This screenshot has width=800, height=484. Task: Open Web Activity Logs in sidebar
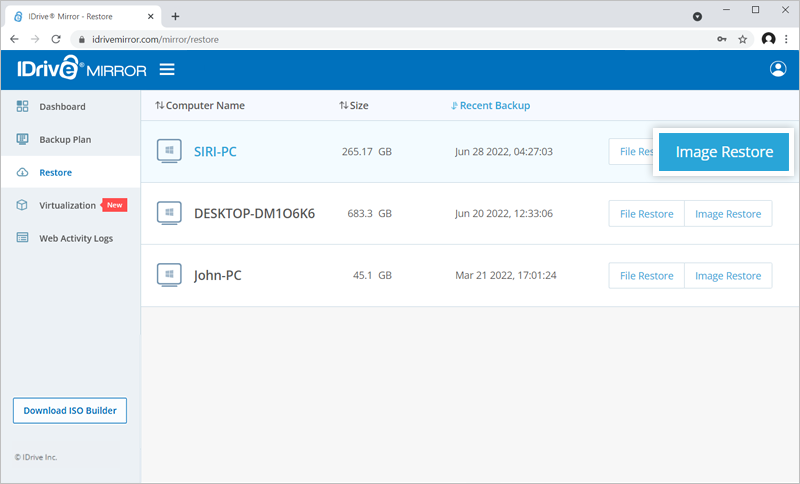[70, 238]
